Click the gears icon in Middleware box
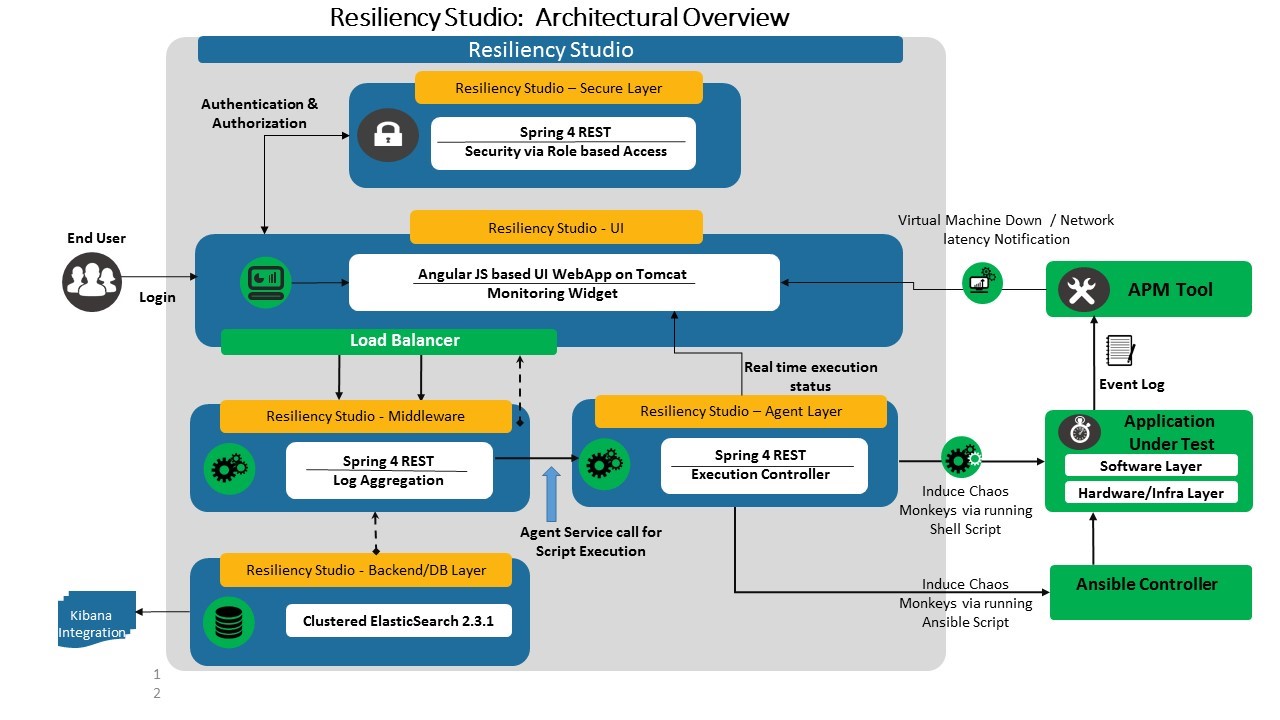Viewport: 1280px width, 720px height. point(229,468)
